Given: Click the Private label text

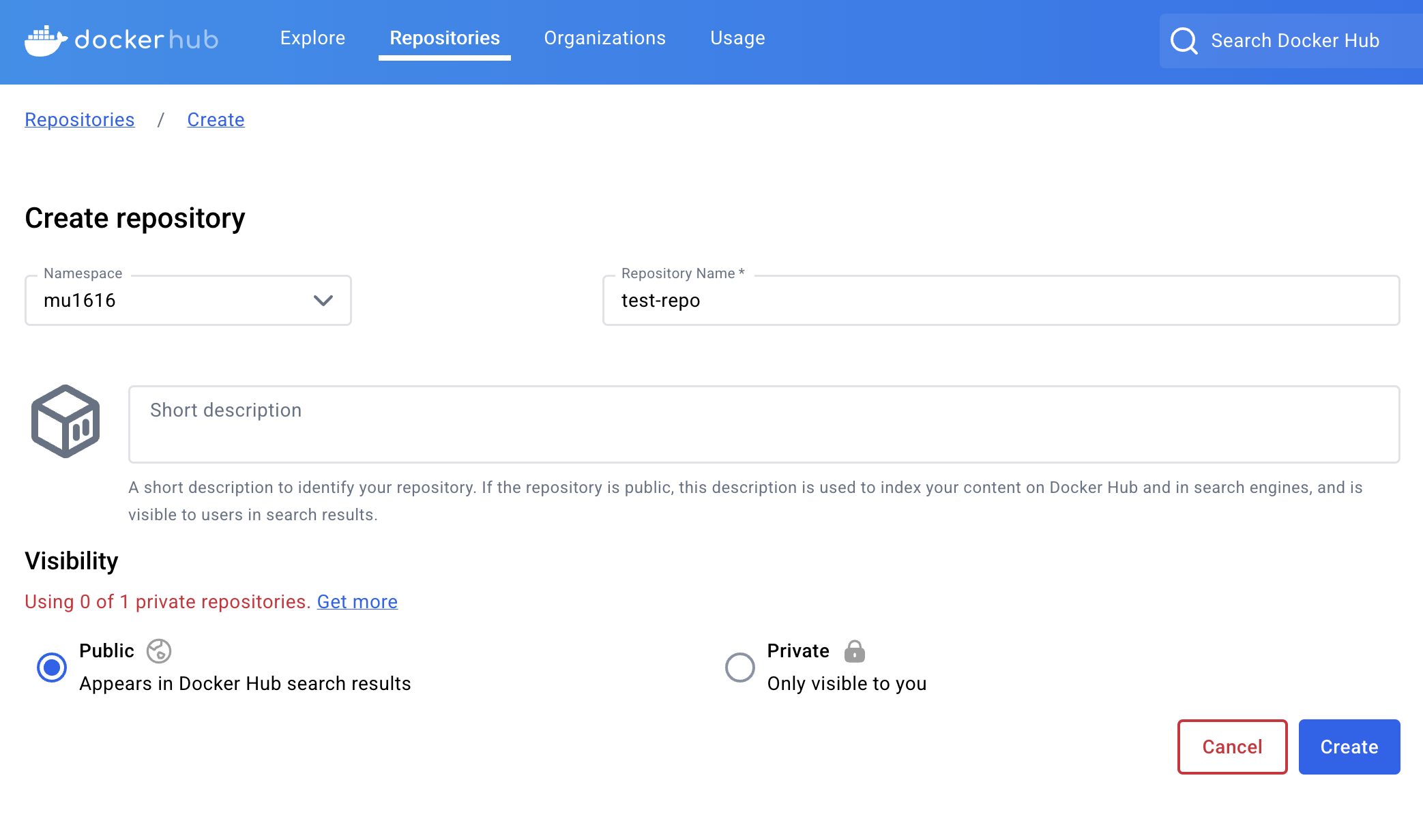Looking at the screenshot, I should 798,651.
